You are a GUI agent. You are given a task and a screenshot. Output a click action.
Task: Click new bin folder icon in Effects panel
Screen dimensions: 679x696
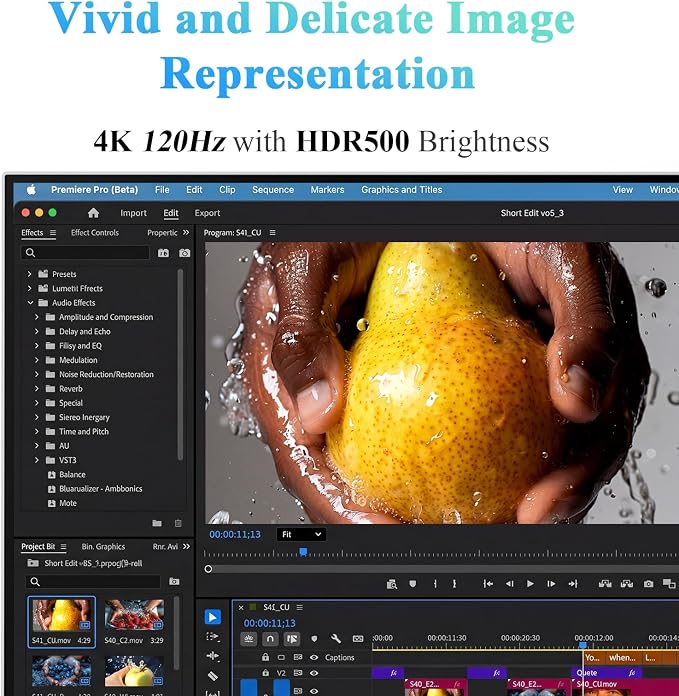157,523
